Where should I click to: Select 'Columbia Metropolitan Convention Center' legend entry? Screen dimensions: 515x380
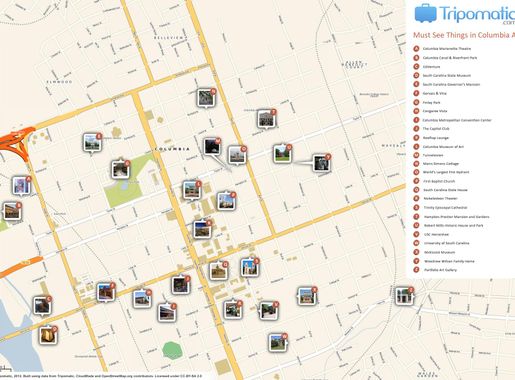point(457,120)
